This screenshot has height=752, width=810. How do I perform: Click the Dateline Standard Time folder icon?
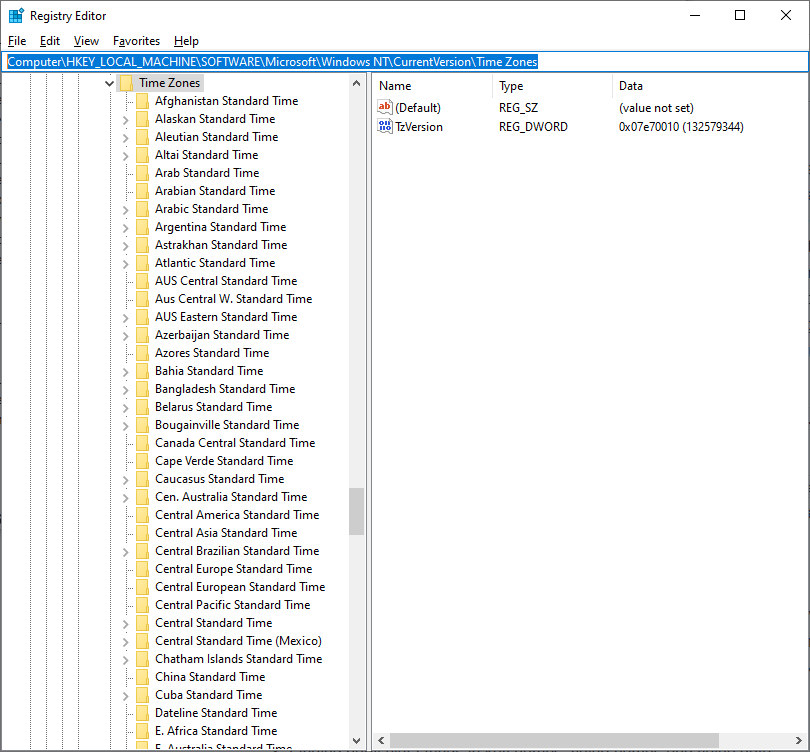tap(142, 713)
